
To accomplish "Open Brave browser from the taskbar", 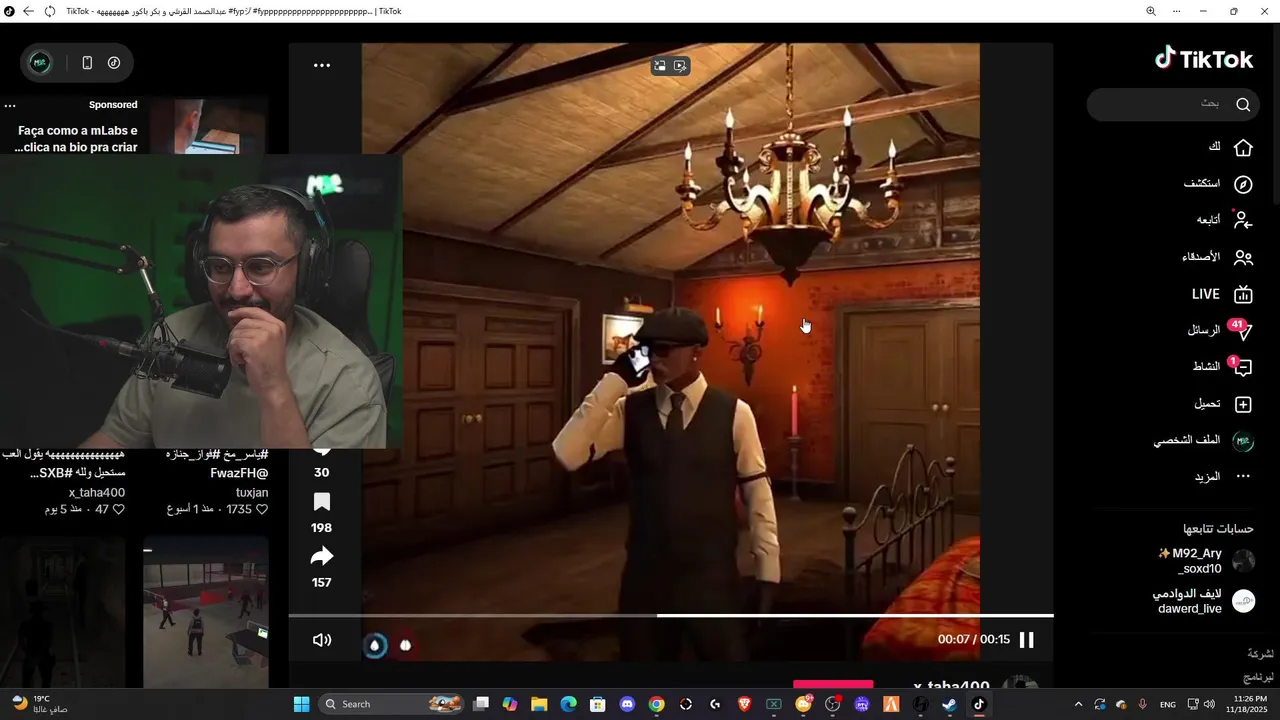I will coord(744,704).
